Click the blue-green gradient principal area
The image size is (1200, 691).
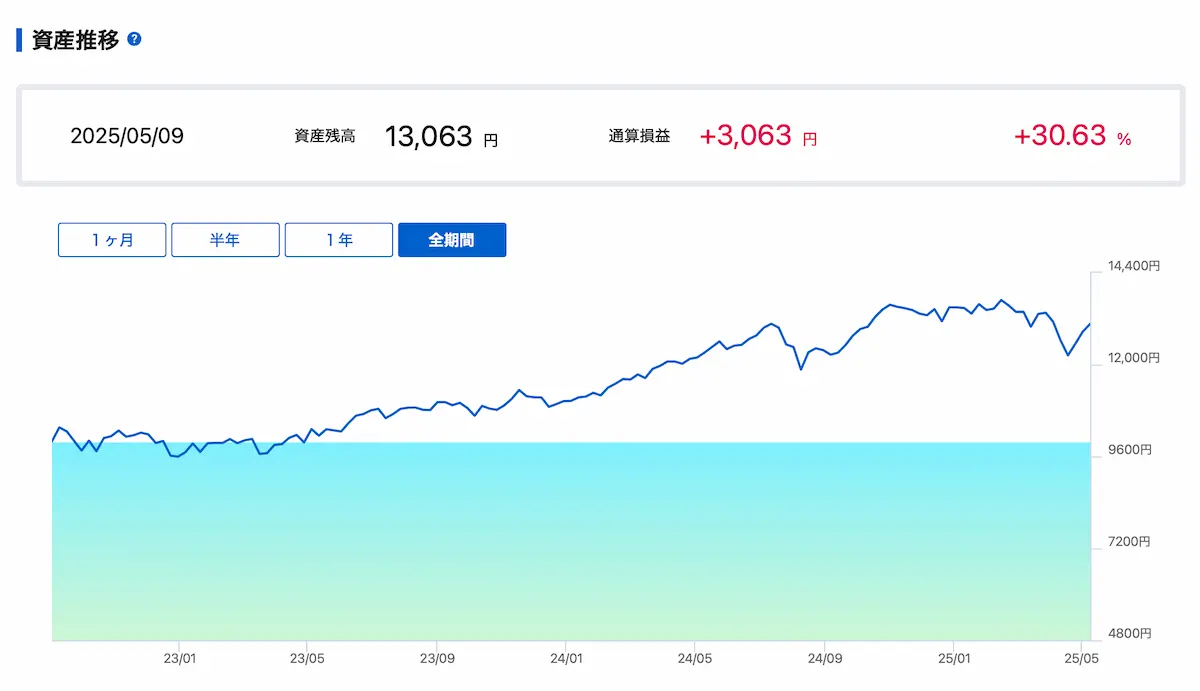pyautogui.click(x=570, y=545)
